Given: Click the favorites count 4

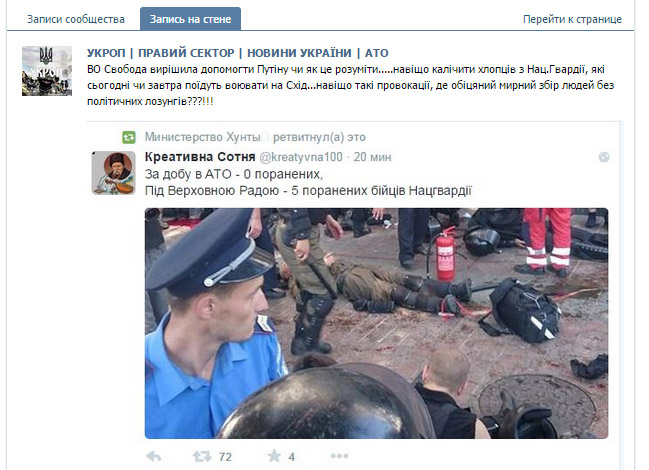Looking at the screenshot, I should [292, 457].
